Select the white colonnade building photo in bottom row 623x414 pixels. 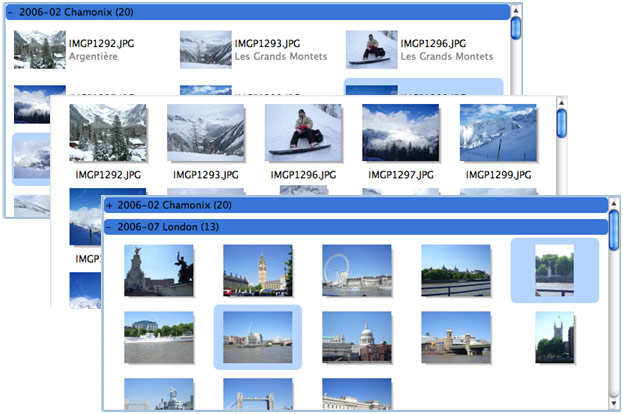click(x=357, y=394)
